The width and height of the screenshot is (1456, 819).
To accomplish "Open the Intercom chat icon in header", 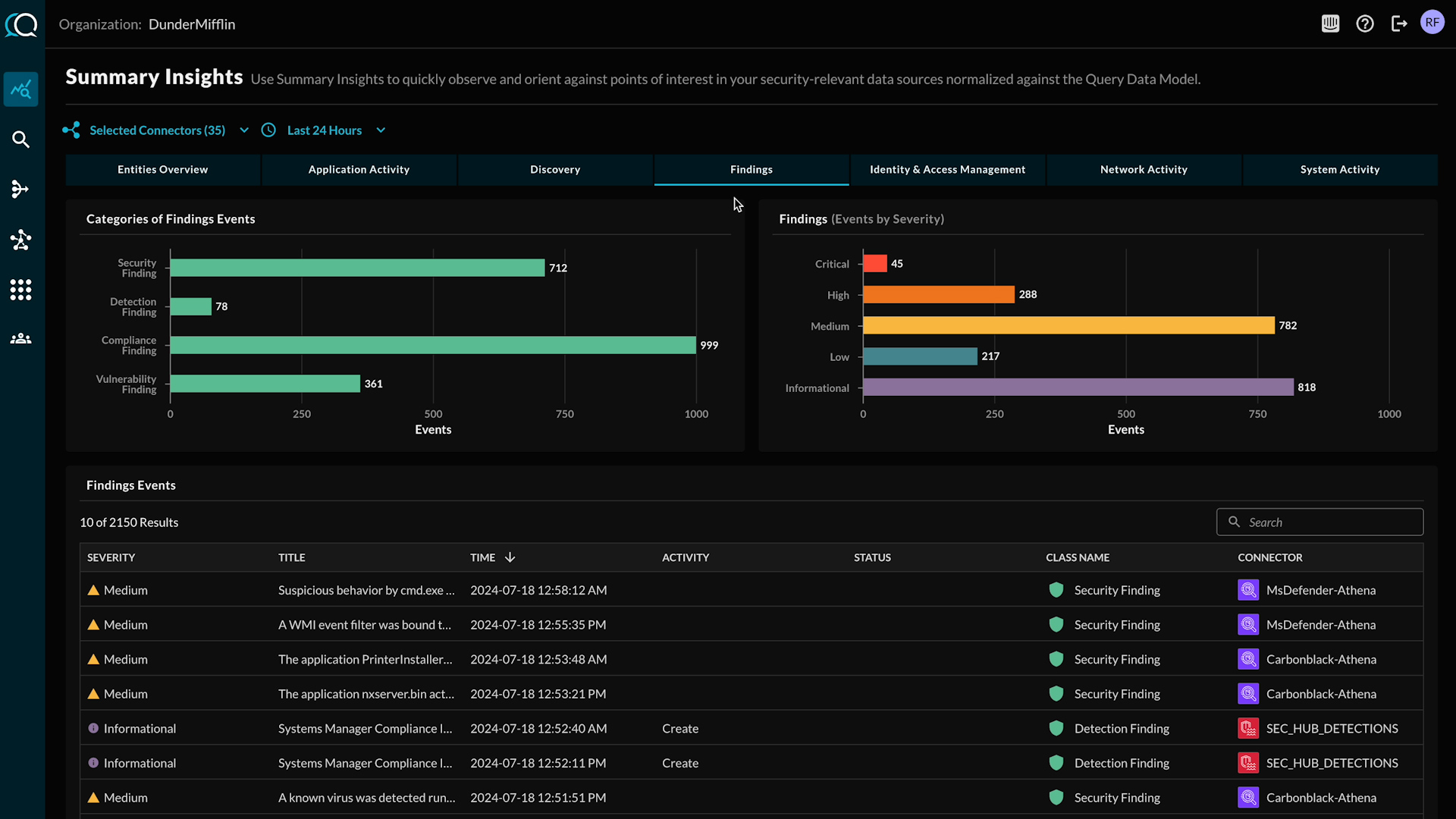I will (x=1330, y=24).
